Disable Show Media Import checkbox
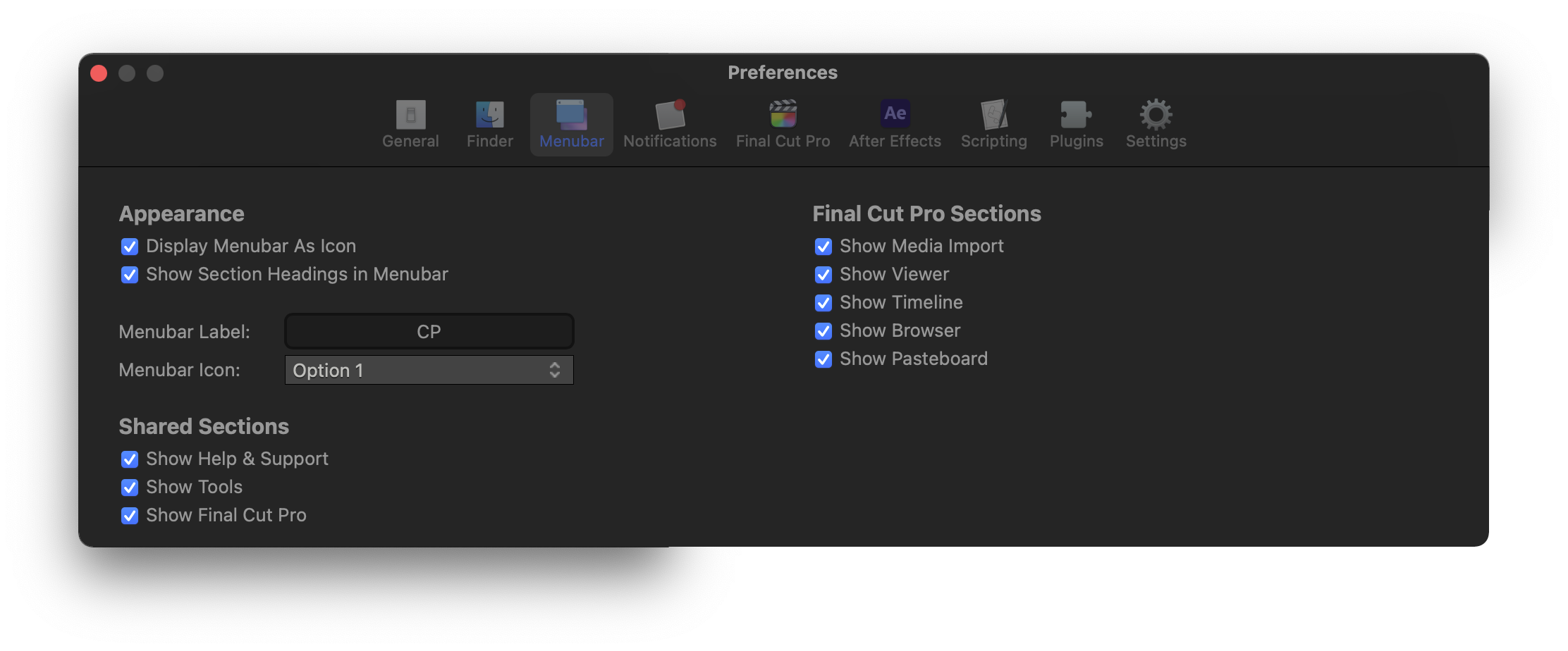 823,247
